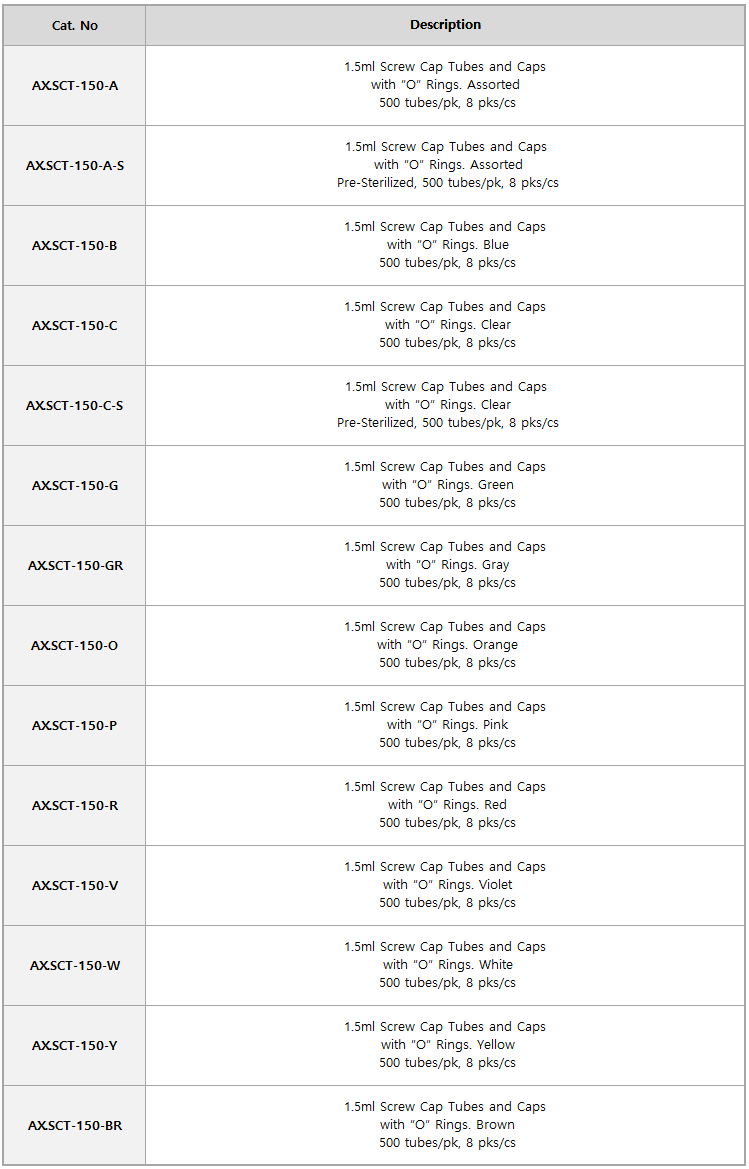Click the AXSCT-150-B catalog cell

pyautogui.click(x=75, y=245)
